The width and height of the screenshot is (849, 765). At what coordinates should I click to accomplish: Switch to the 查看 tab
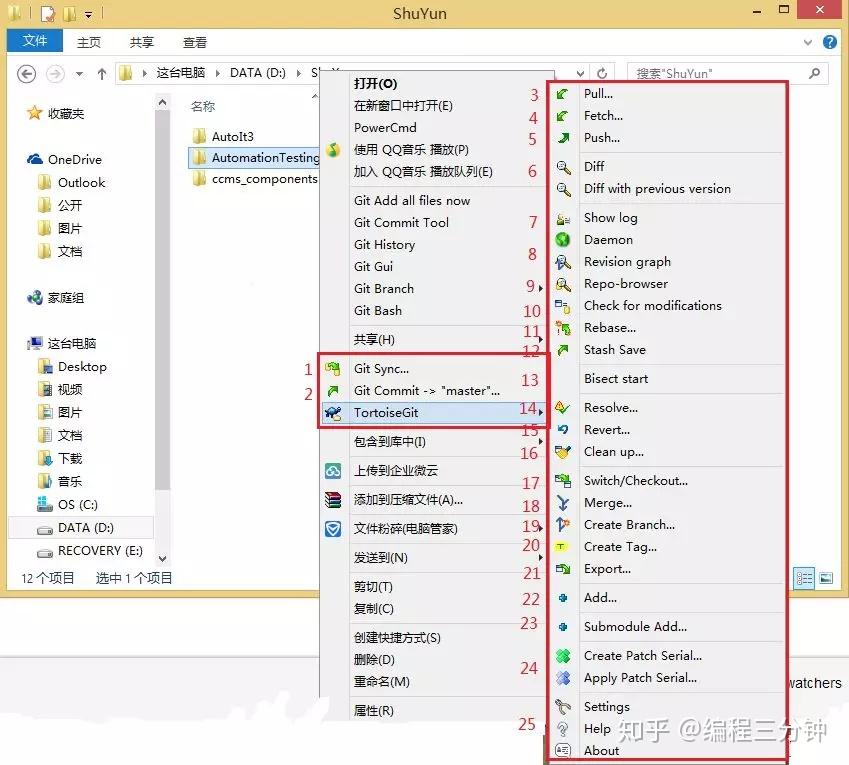tap(195, 42)
